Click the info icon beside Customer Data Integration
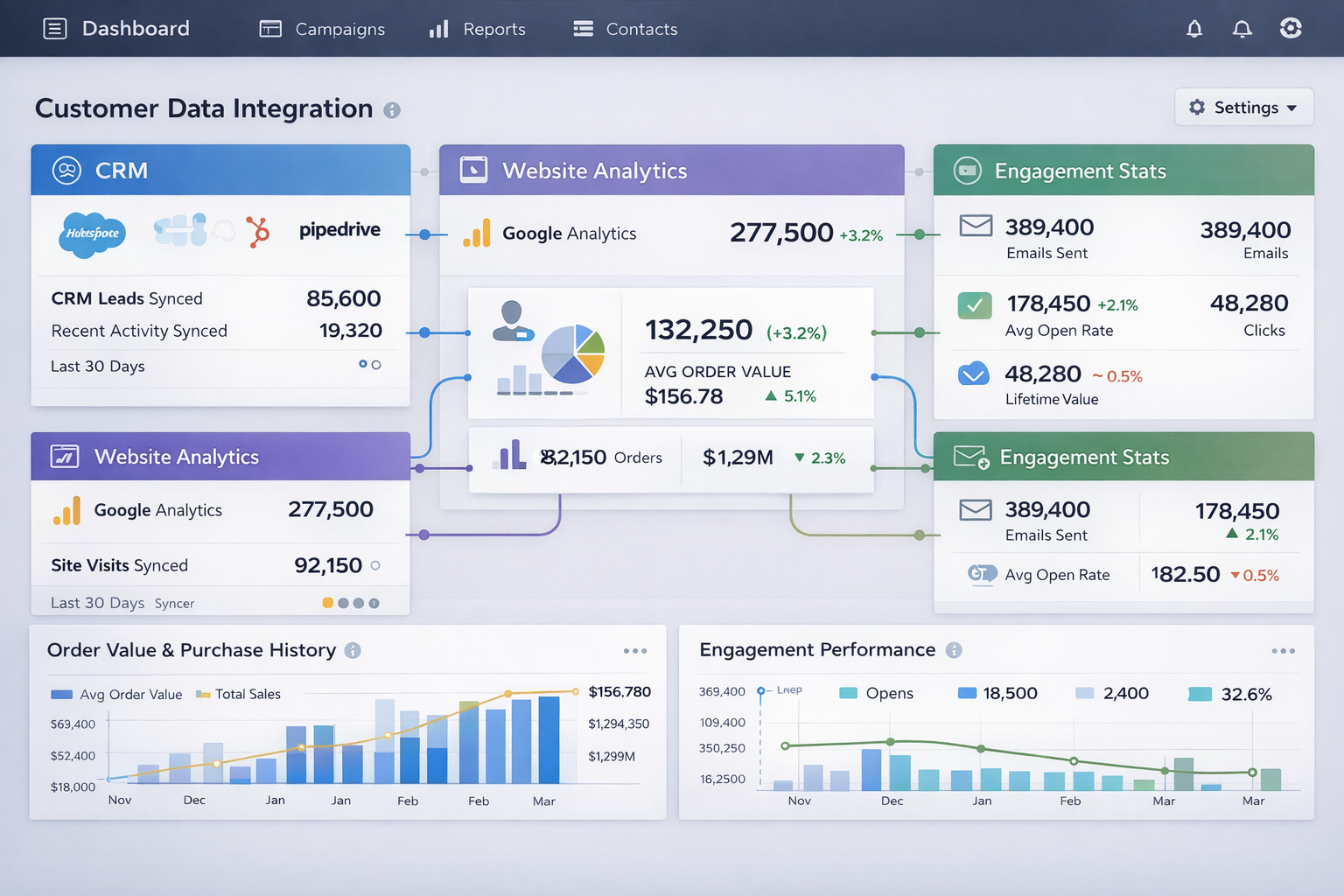 point(392,110)
